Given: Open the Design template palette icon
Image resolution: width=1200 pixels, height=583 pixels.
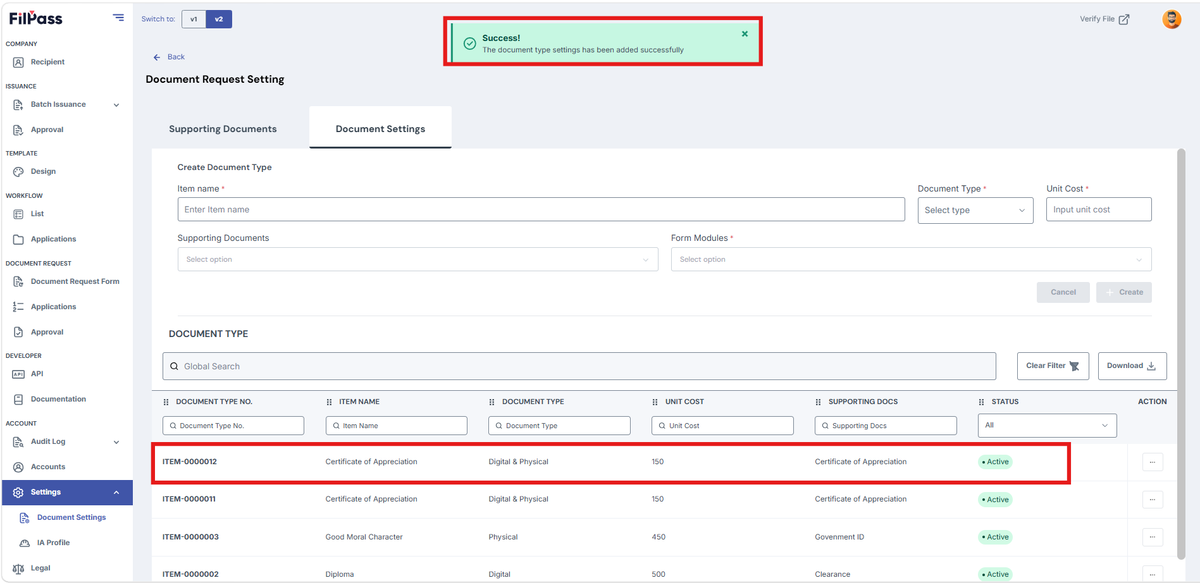Looking at the screenshot, I should tap(19, 171).
